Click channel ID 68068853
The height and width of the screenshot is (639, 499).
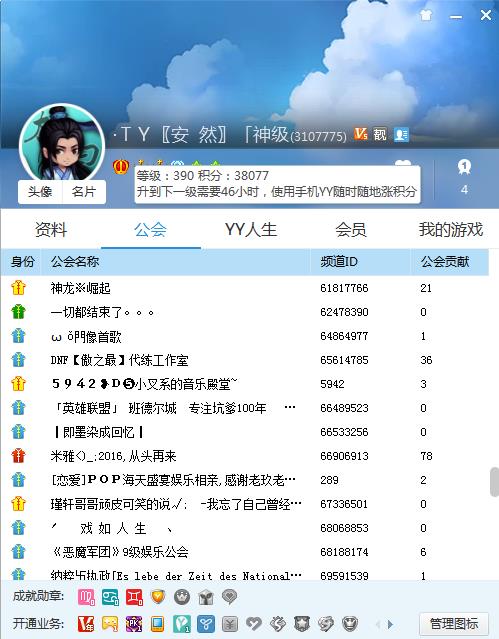click(344, 528)
